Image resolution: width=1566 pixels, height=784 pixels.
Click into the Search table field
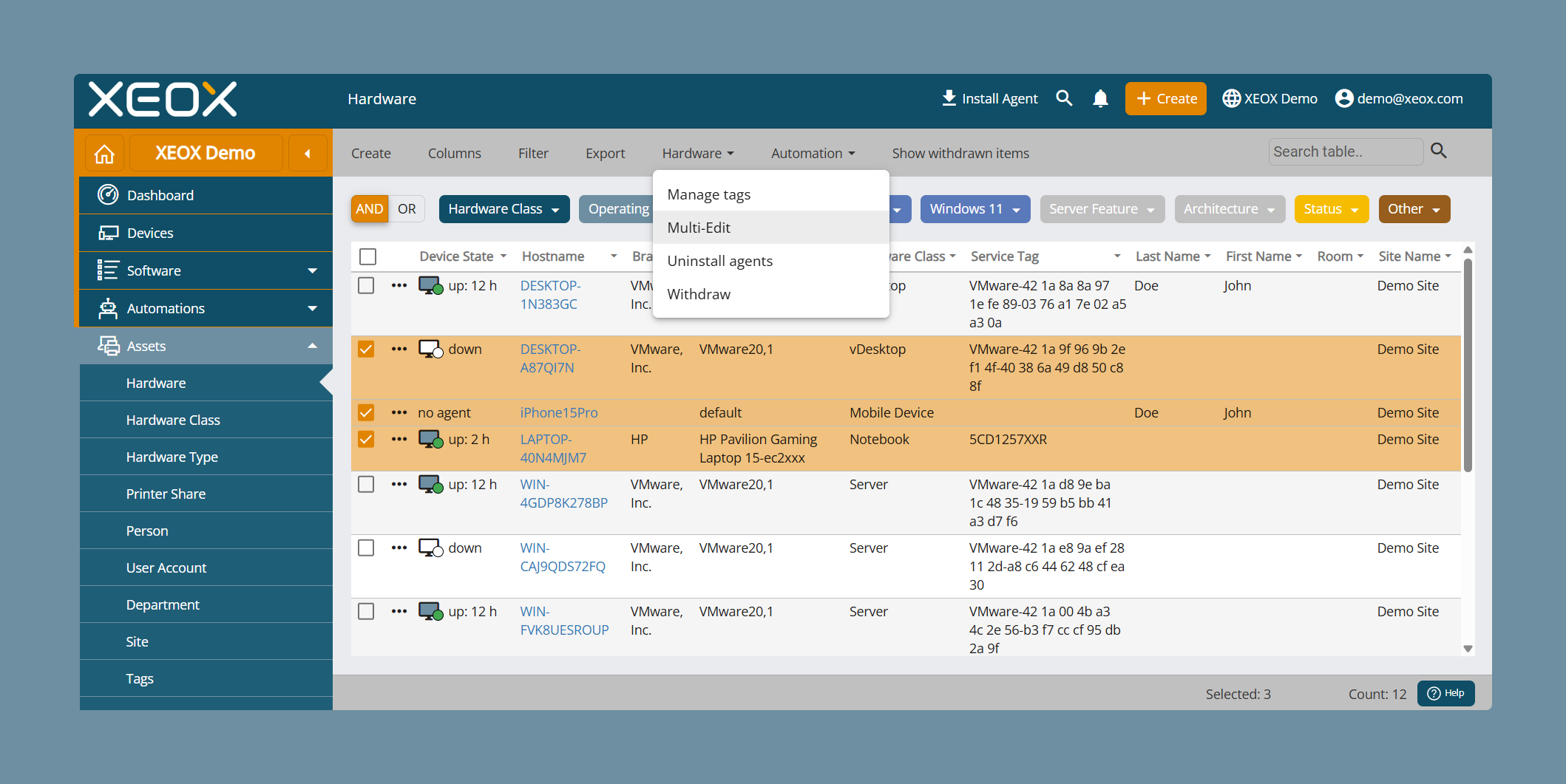tap(1346, 151)
